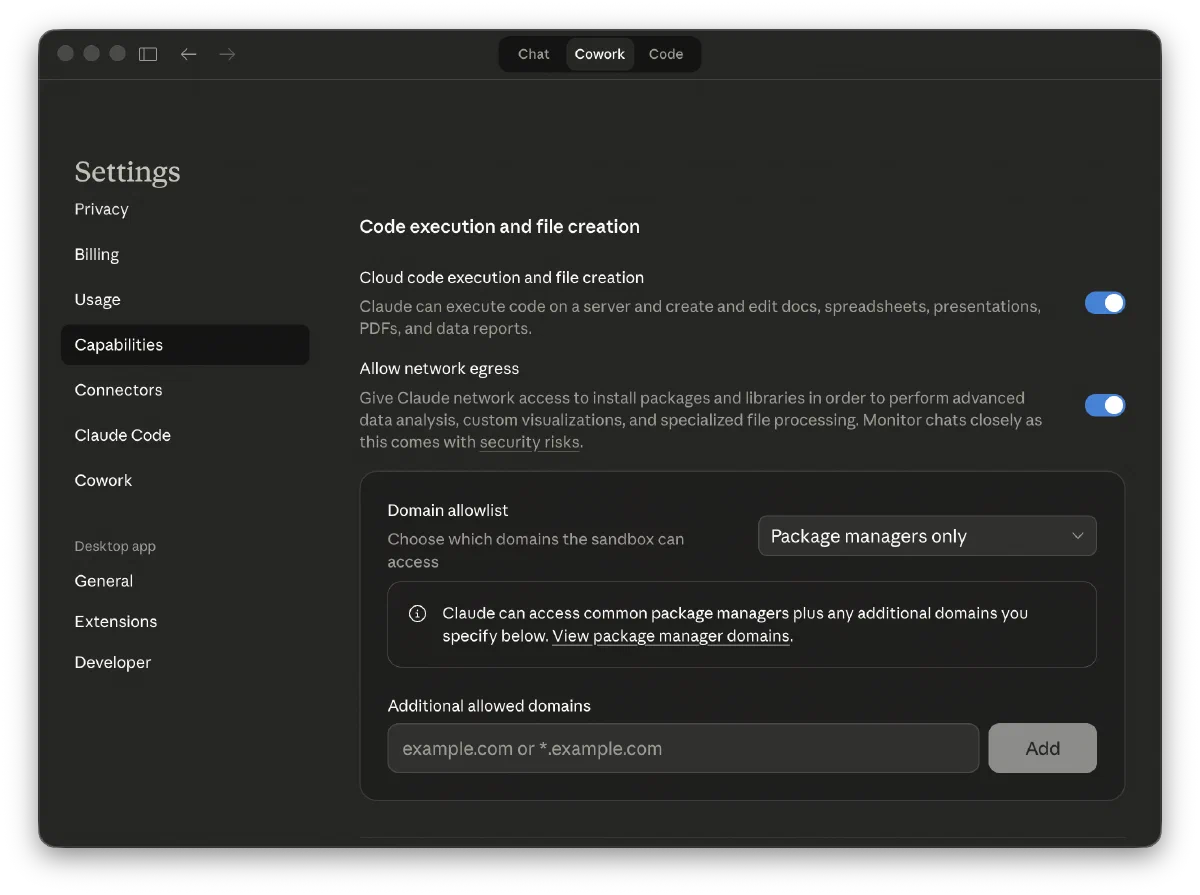Open View package manager domains link
This screenshot has height=895, width=1200.
[x=671, y=636]
